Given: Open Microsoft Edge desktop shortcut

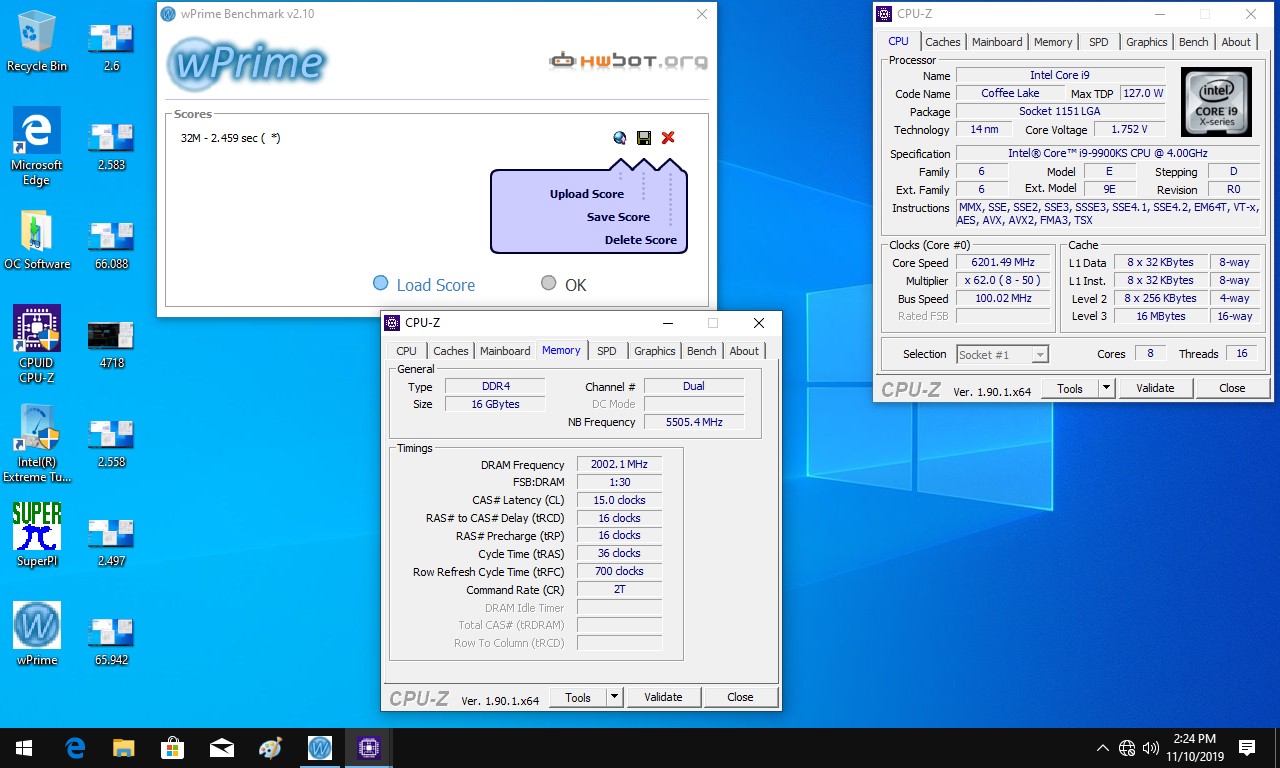Looking at the screenshot, I should click(37, 147).
